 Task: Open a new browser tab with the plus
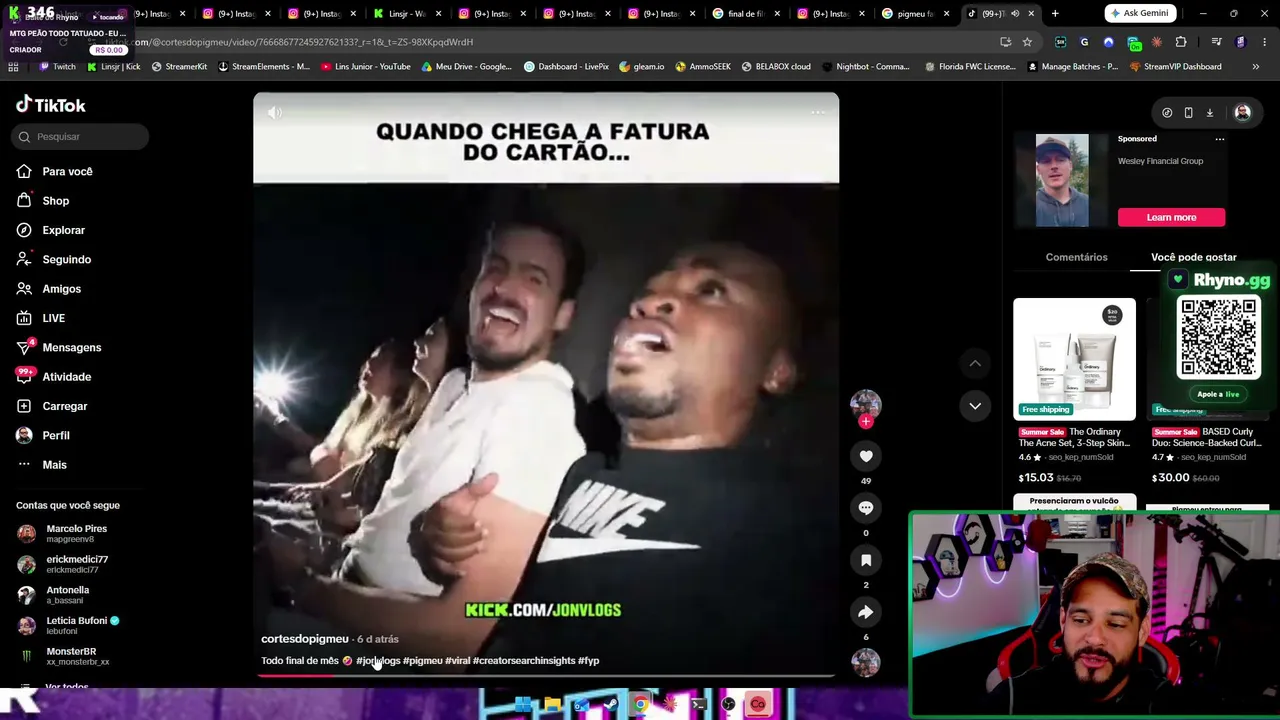point(1055,14)
